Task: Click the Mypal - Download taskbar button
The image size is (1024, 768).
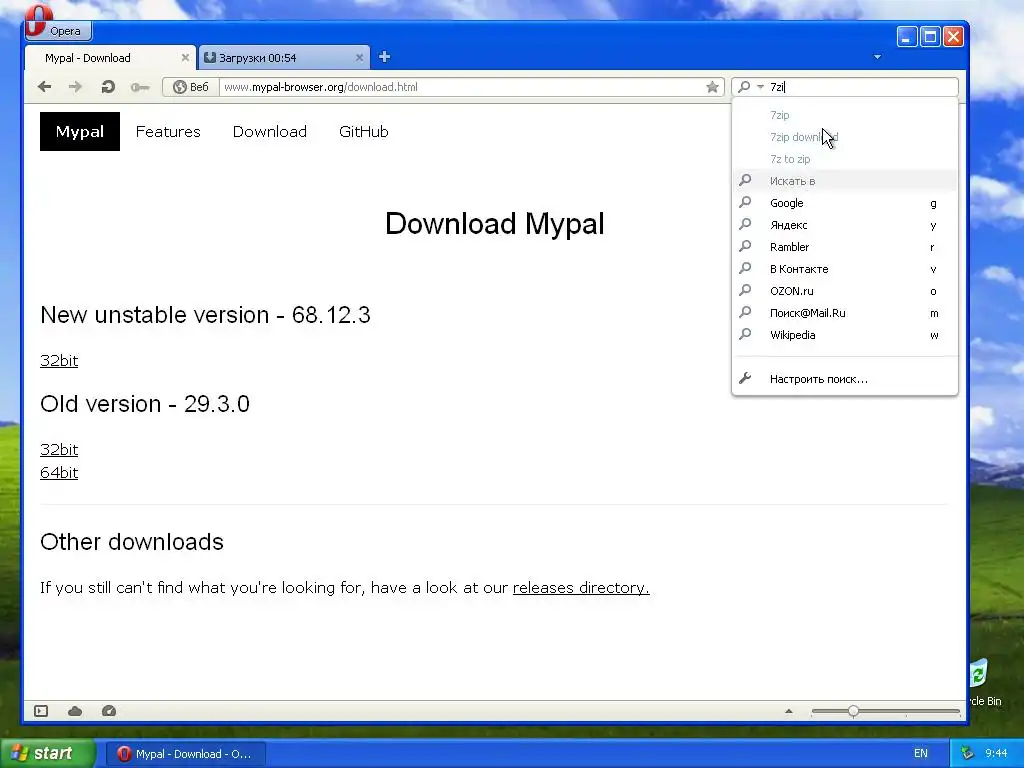Action: click(184, 754)
